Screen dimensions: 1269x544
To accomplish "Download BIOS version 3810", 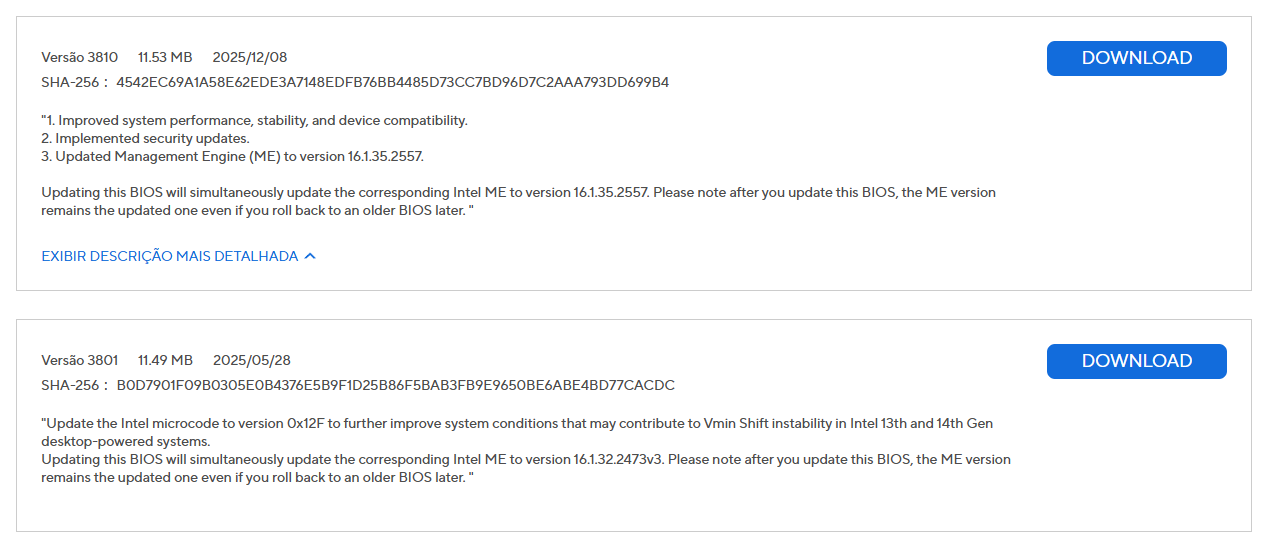I will (1136, 58).
